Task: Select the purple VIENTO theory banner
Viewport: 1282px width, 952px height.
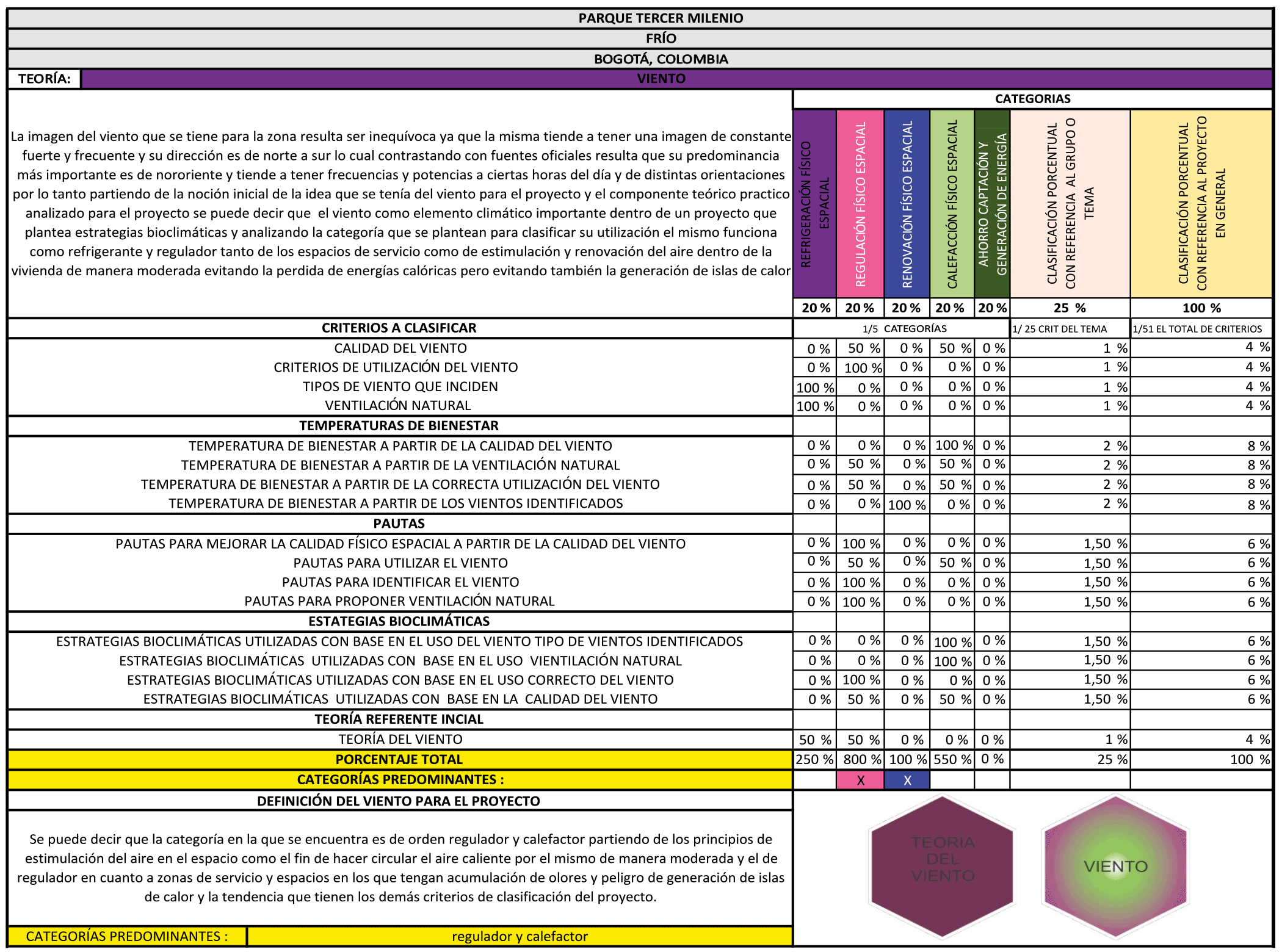Action: (x=676, y=79)
